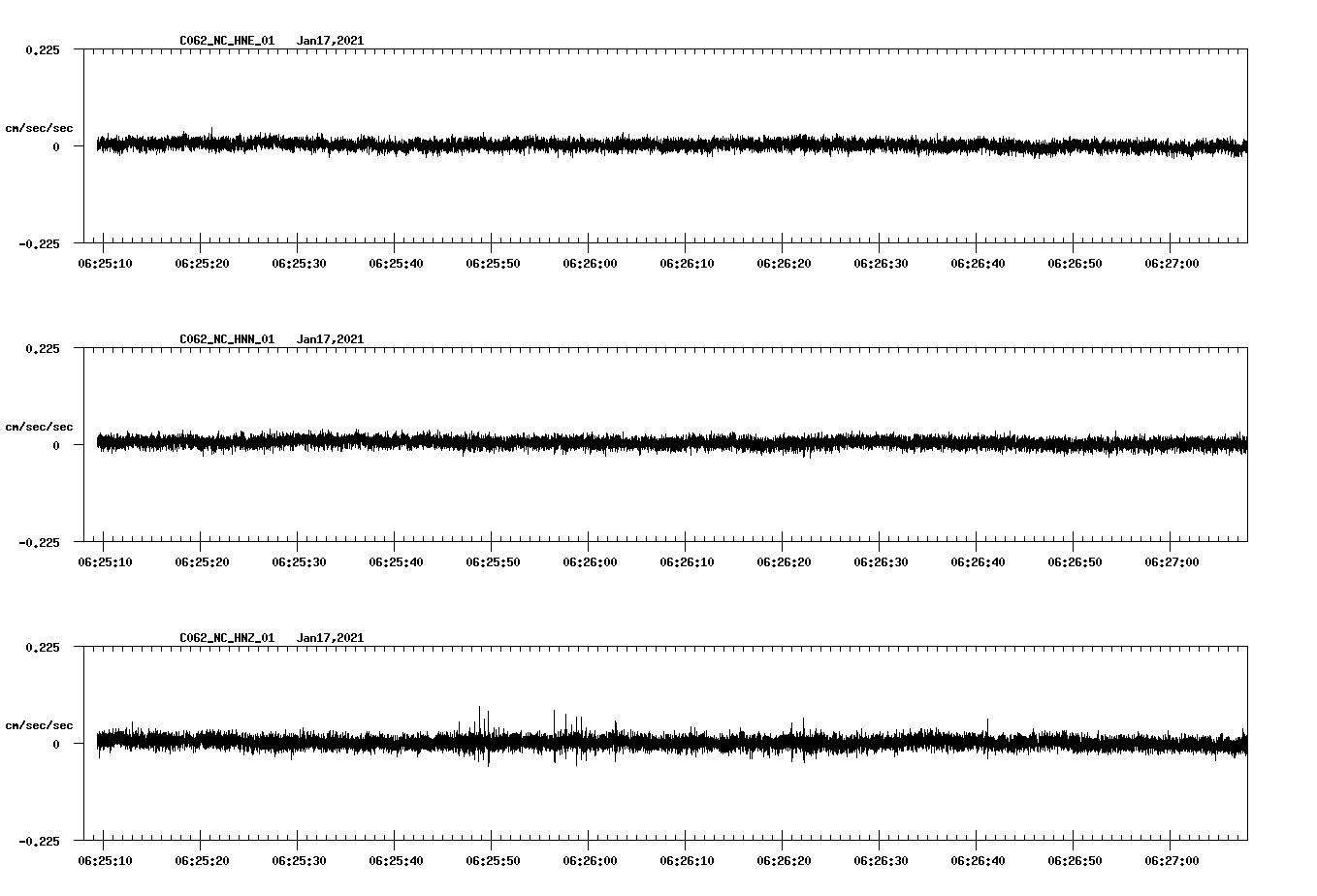
Task: Click the cm/sec/sec label of the HNN plot
Action: pos(41,426)
